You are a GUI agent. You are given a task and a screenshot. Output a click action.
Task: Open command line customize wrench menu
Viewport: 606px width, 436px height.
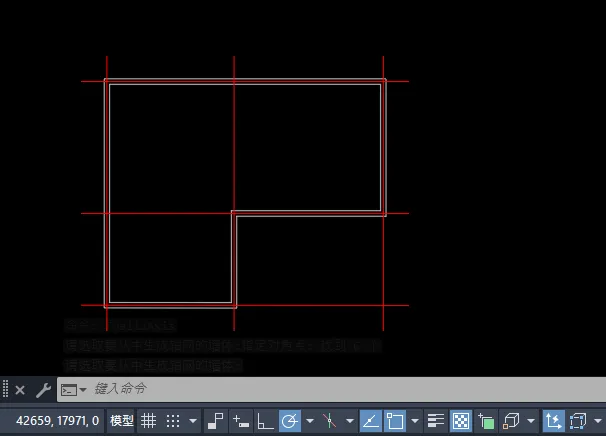[43, 390]
